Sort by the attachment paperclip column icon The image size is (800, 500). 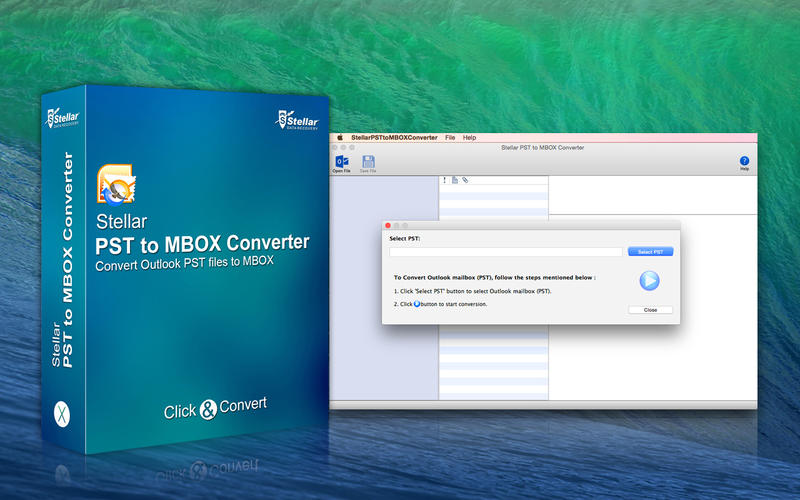[x=465, y=180]
